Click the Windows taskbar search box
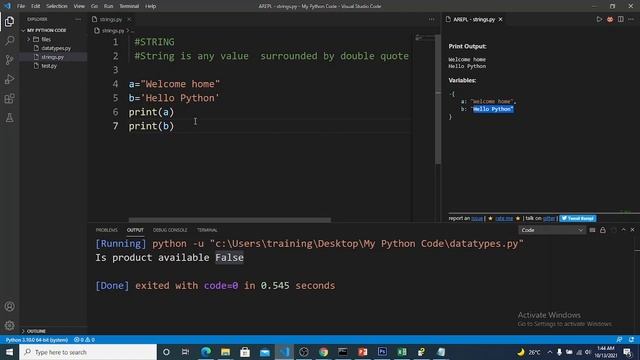The height and width of the screenshot is (360, 640). [x=88, y=352]
